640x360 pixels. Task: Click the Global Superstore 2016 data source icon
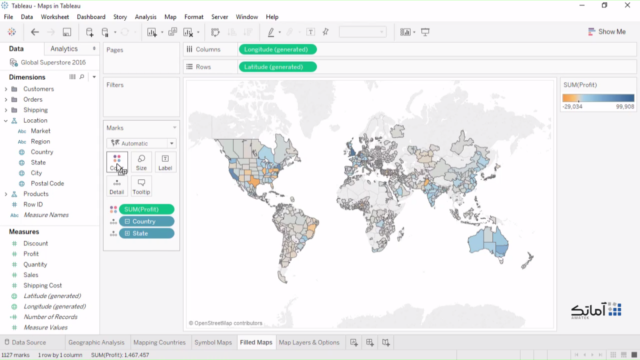click(x=13, y=62)
